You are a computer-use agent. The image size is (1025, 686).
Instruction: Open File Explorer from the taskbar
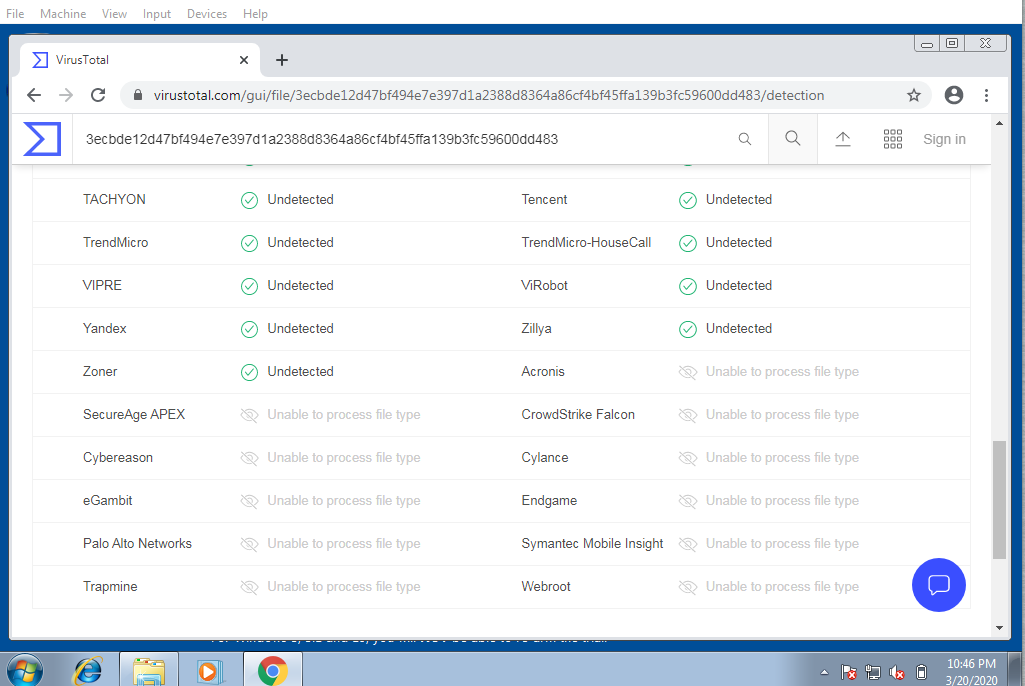click(x=149, y=671)
